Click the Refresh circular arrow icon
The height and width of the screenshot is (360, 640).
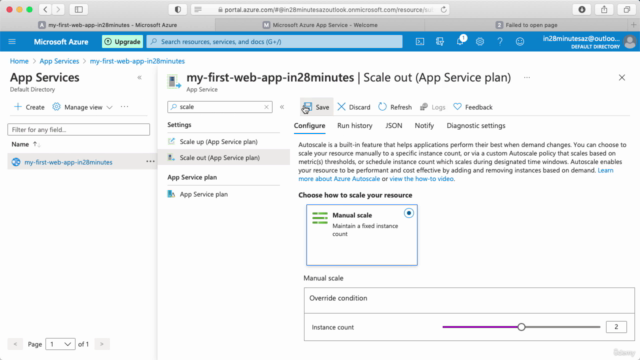click(382, 107)
